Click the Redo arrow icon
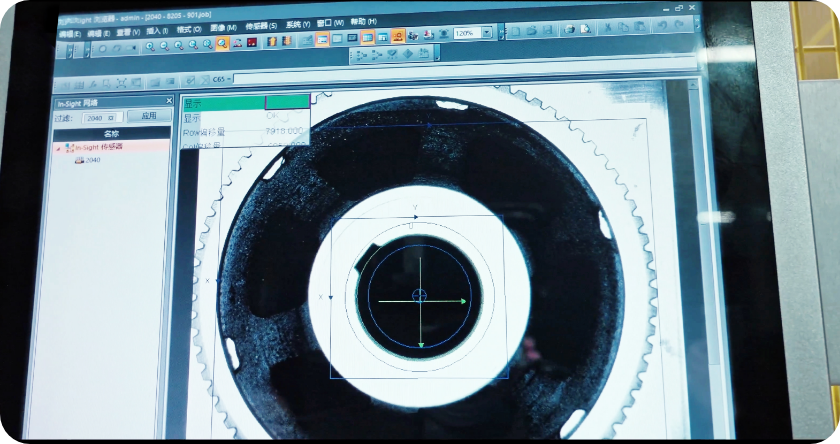 coord(679,24)
